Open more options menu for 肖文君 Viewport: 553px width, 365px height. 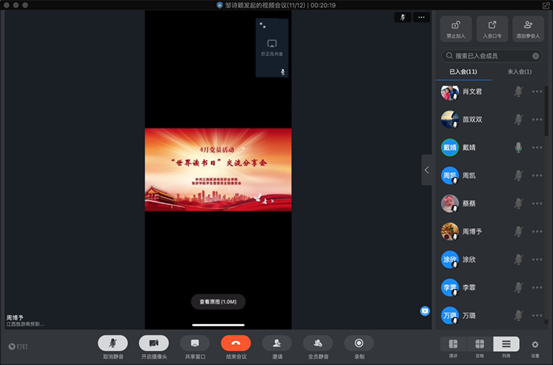537,92
